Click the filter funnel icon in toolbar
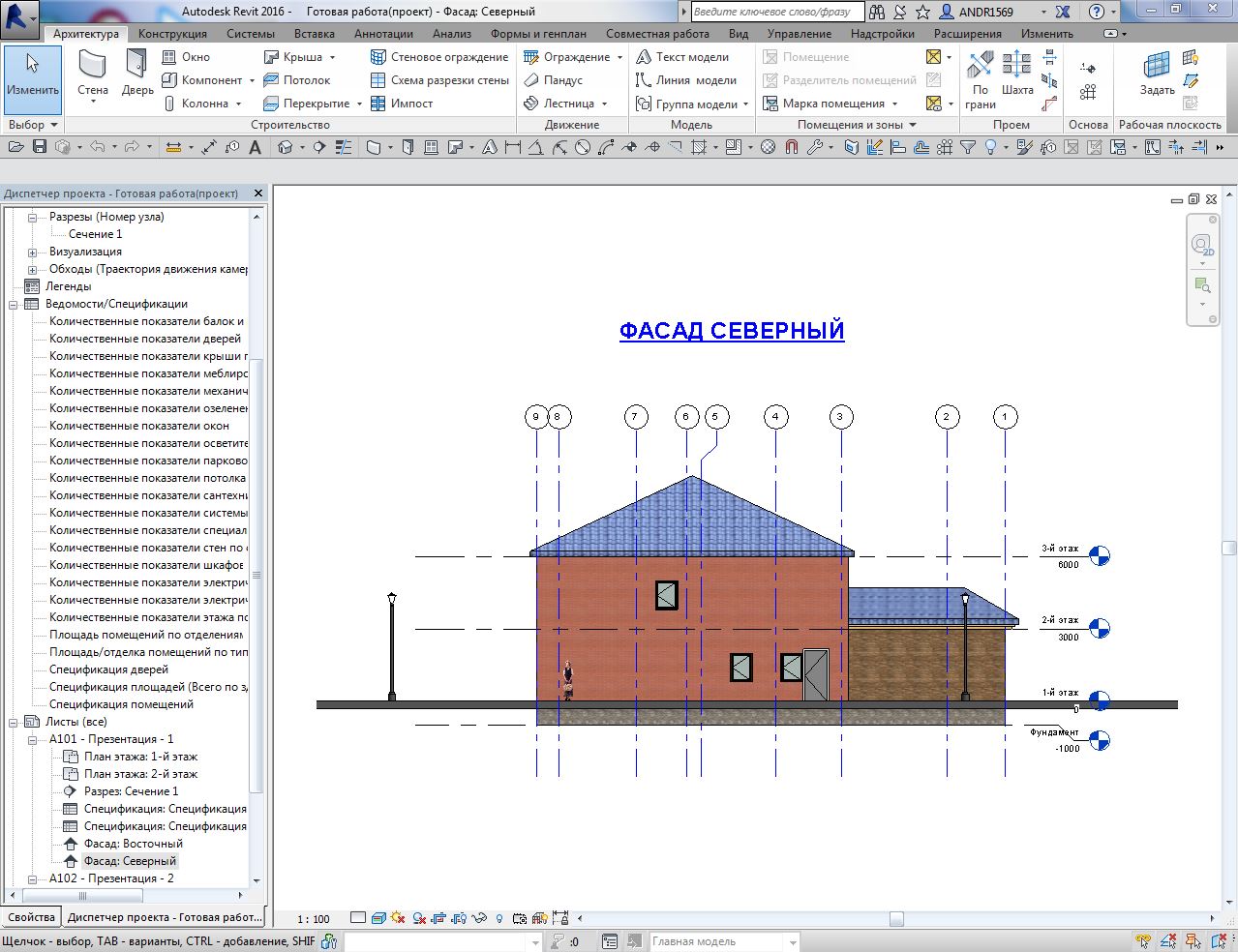The width and height of the screenshot is (1238, 952). 969,147
